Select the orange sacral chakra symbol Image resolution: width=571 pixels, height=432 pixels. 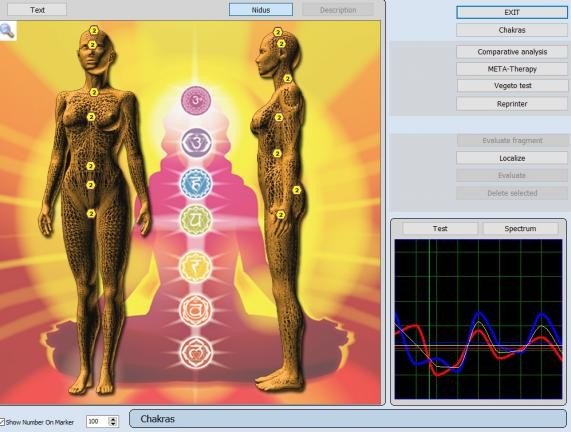tap(196, 310)
